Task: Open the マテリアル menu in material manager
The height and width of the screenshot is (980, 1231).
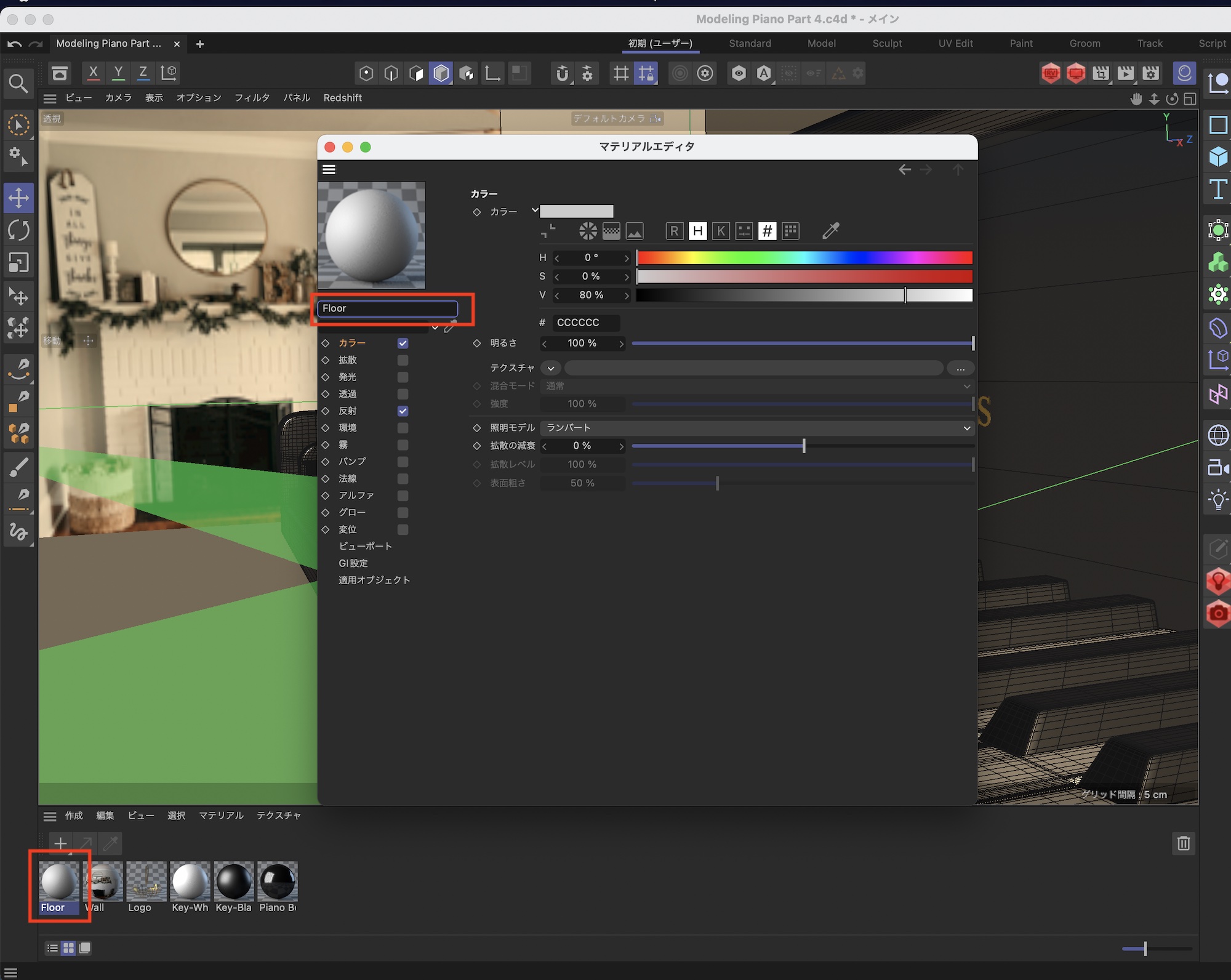Action: (x=221, y=815)
